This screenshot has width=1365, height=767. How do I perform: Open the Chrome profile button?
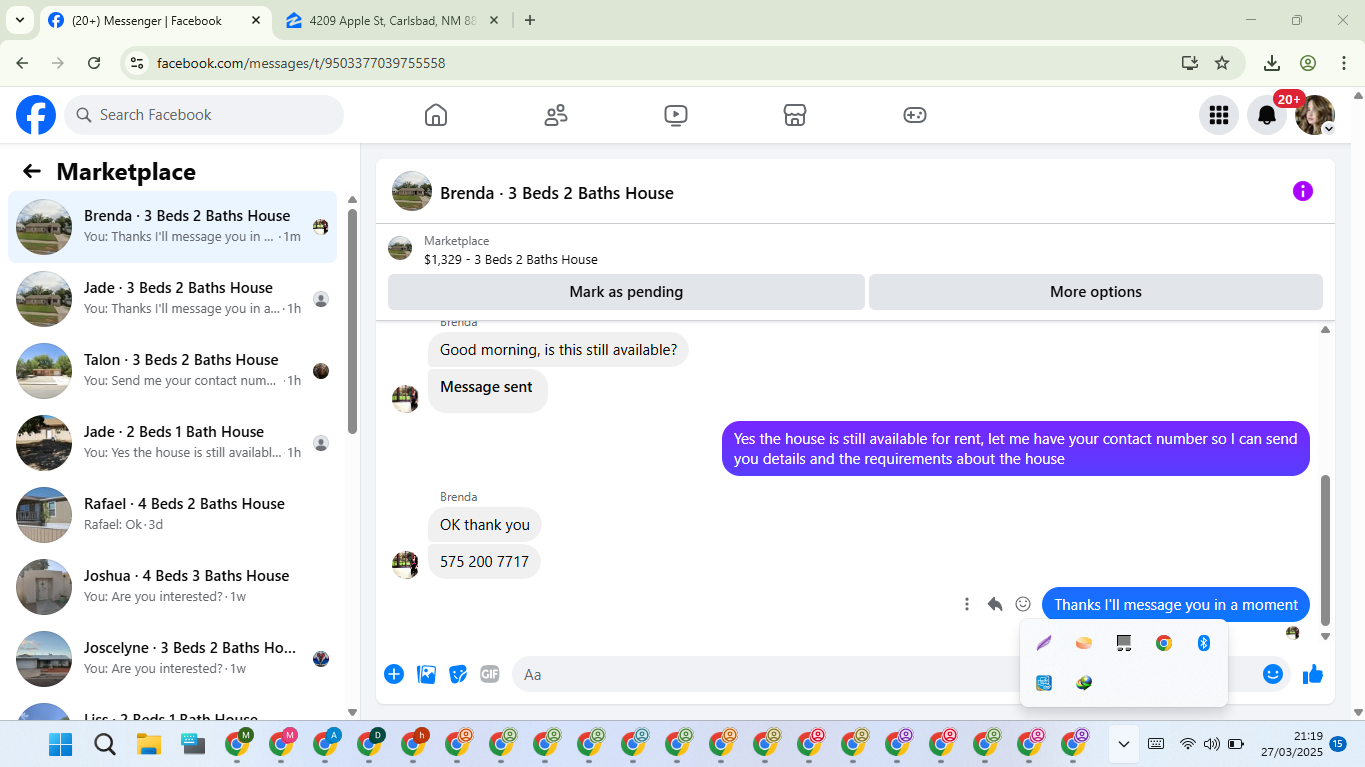(x=1308, y=63)
